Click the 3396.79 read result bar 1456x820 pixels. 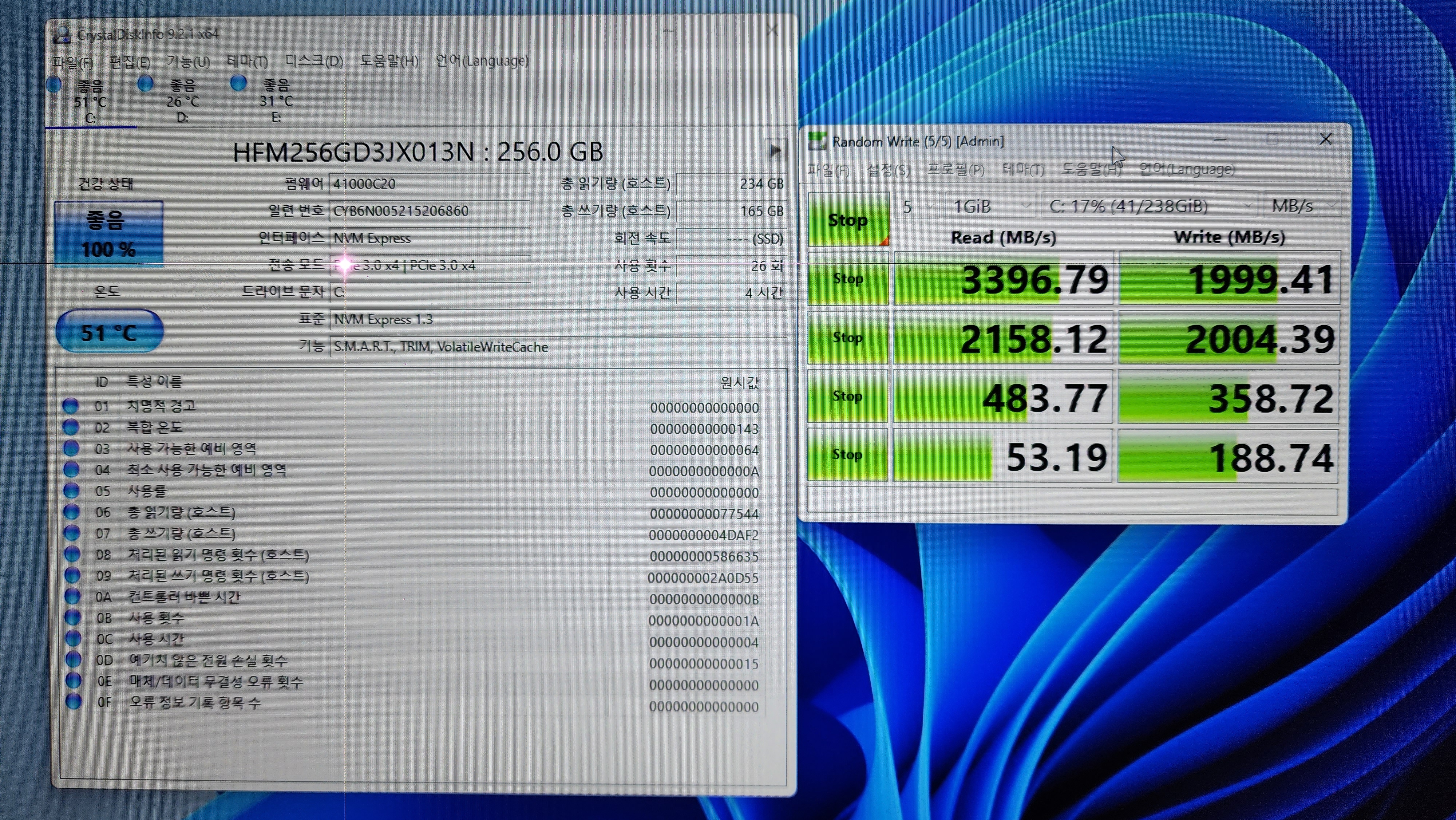pos(1003,279)
